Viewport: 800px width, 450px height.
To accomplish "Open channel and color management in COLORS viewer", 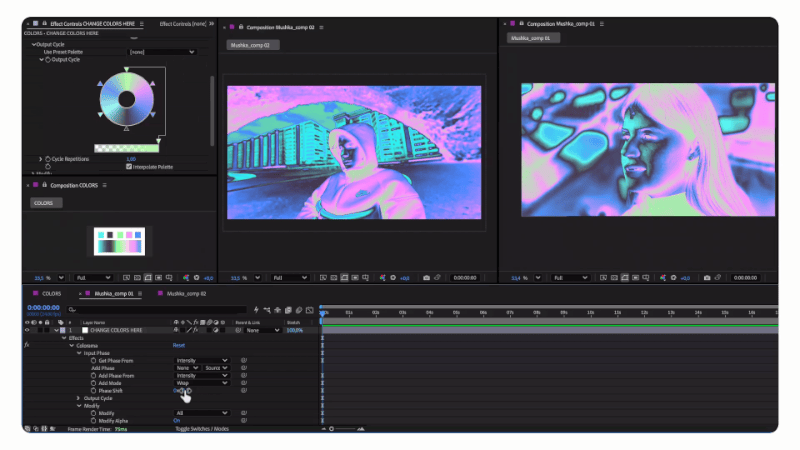I will pyautogui.click(x=186, y=278).
